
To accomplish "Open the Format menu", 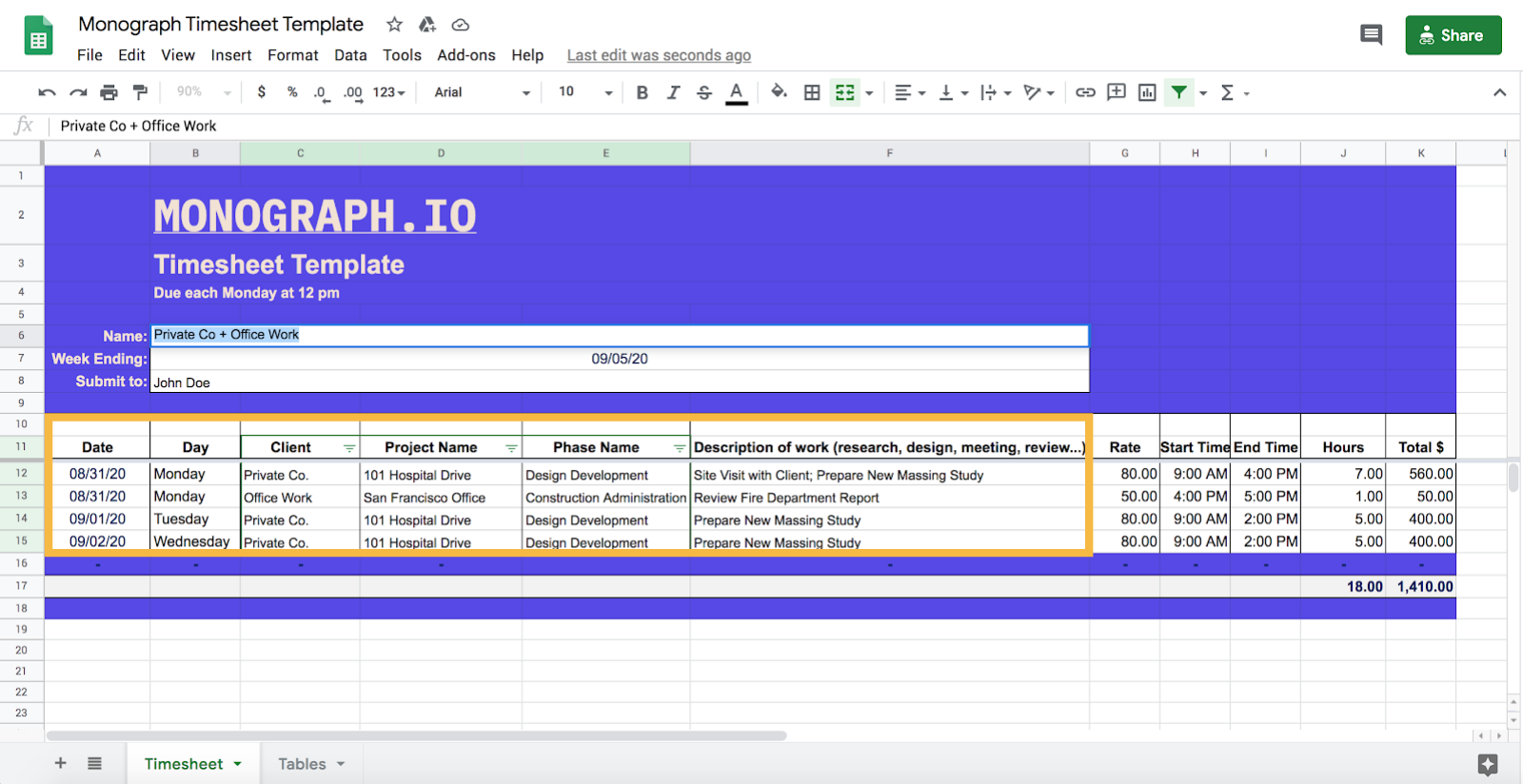I will coord(293,55).
